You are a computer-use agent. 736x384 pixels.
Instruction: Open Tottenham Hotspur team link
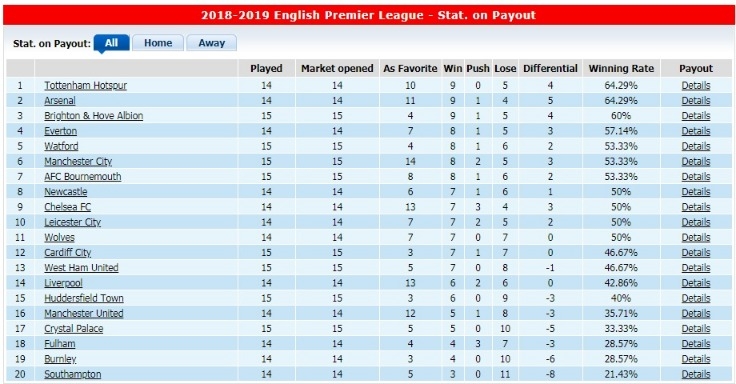click(x=85, y=85)
